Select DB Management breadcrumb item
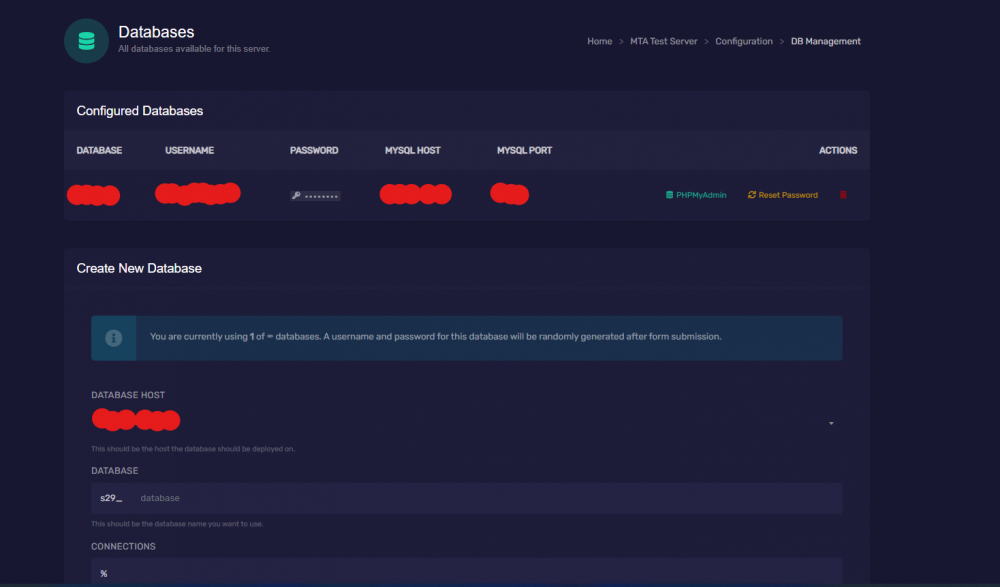The height and width of the screenshot is (587, 1000). (825, 41)
